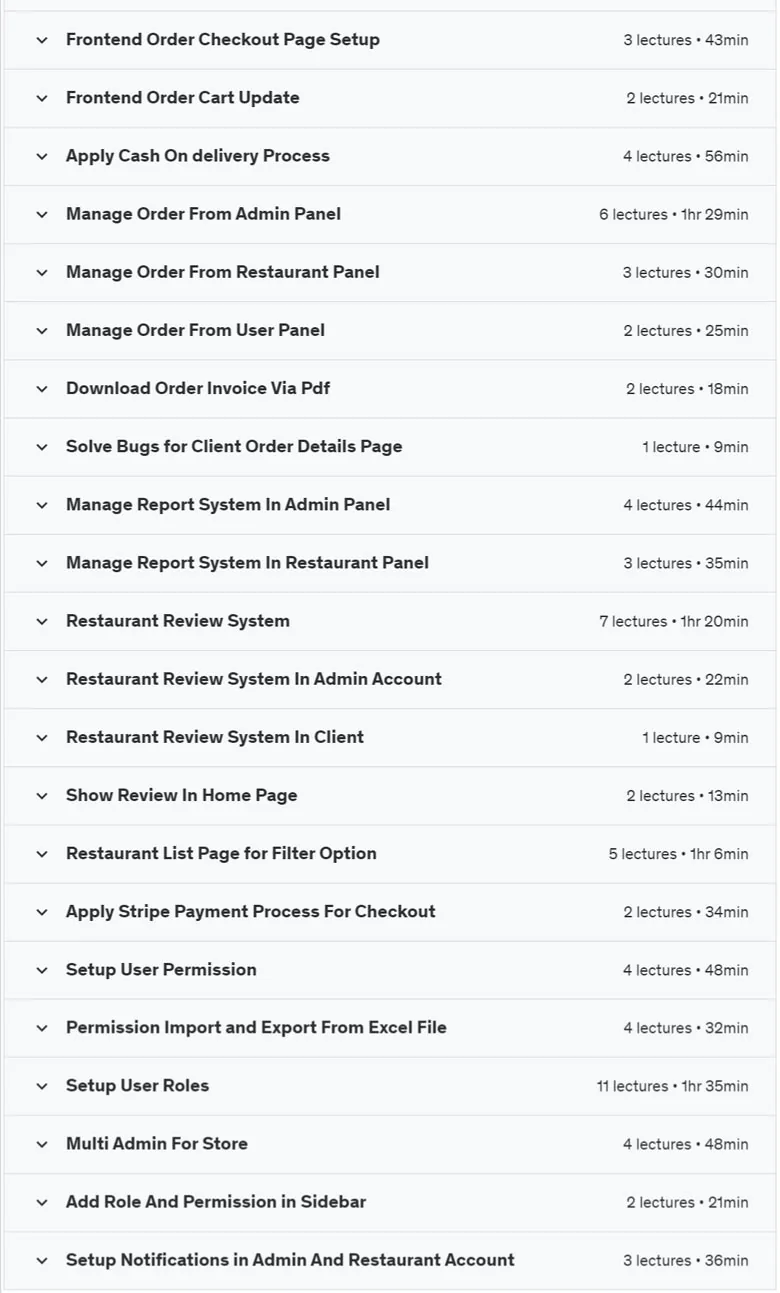Click the '2 lectures • 18min' label
The image size is (780, 1293).
click(688, 389)
